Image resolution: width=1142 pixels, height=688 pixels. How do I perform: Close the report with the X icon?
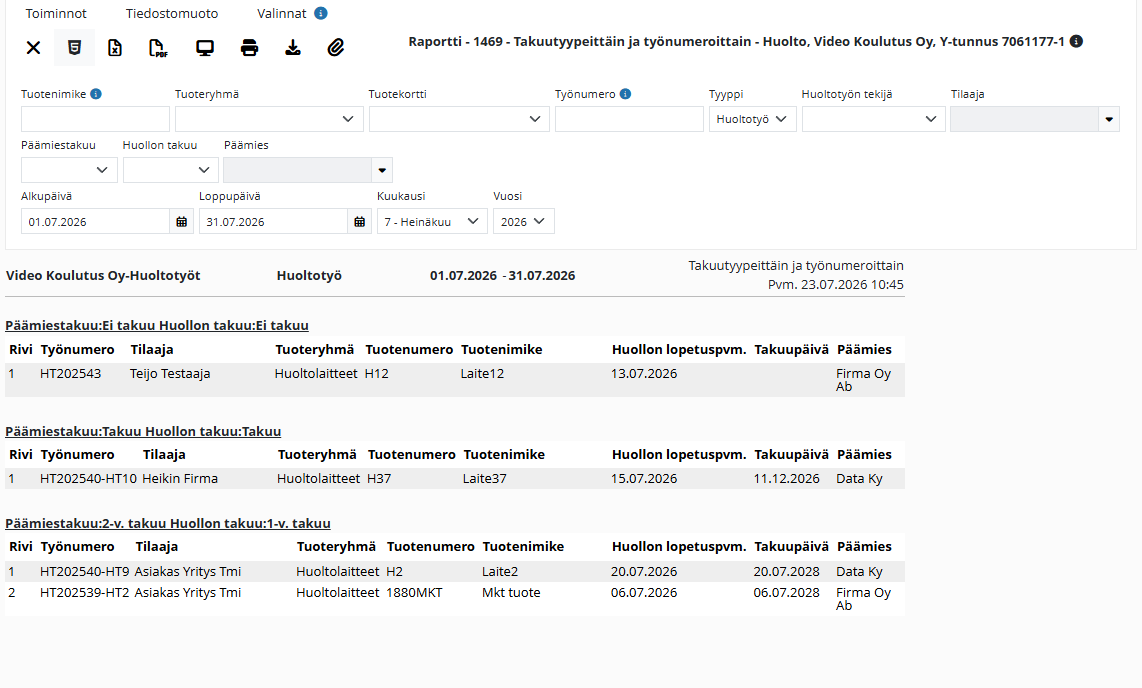tap(34, 48)
